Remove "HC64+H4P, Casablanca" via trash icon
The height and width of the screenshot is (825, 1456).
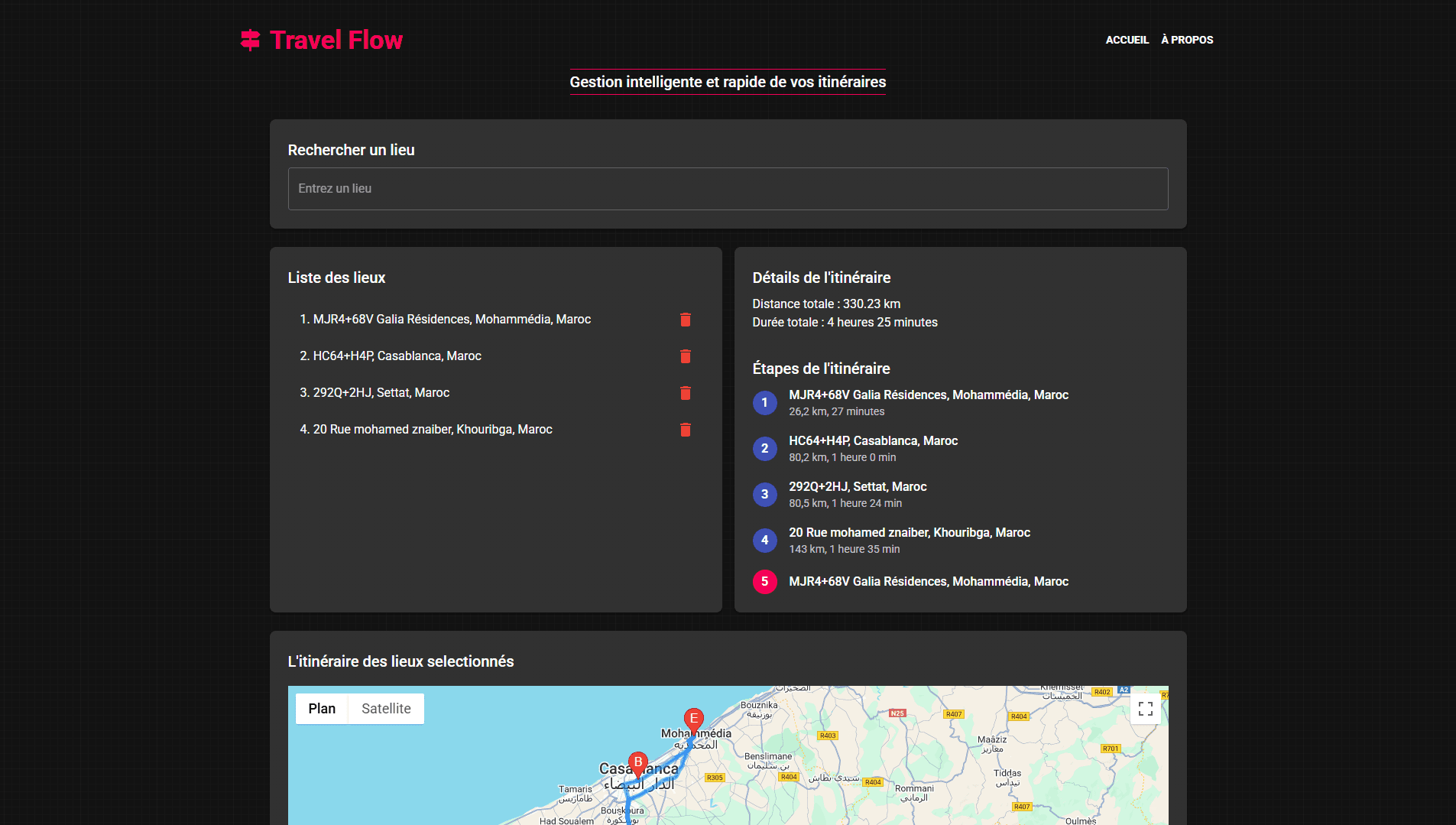tap(685, 356)
